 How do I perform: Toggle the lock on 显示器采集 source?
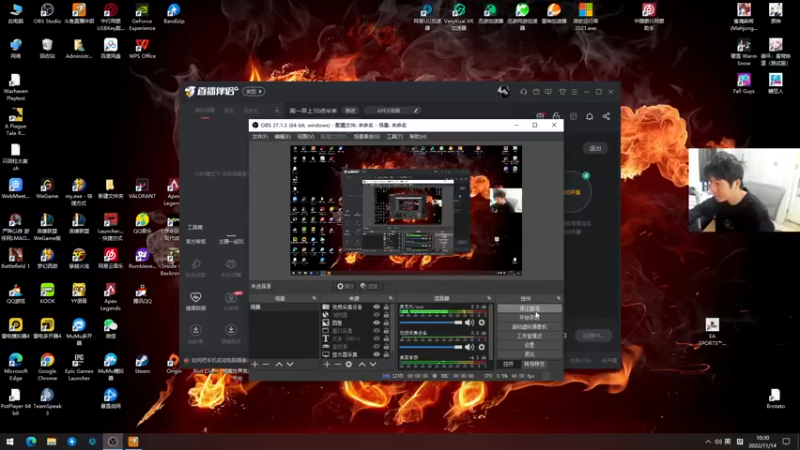[386, 354]
